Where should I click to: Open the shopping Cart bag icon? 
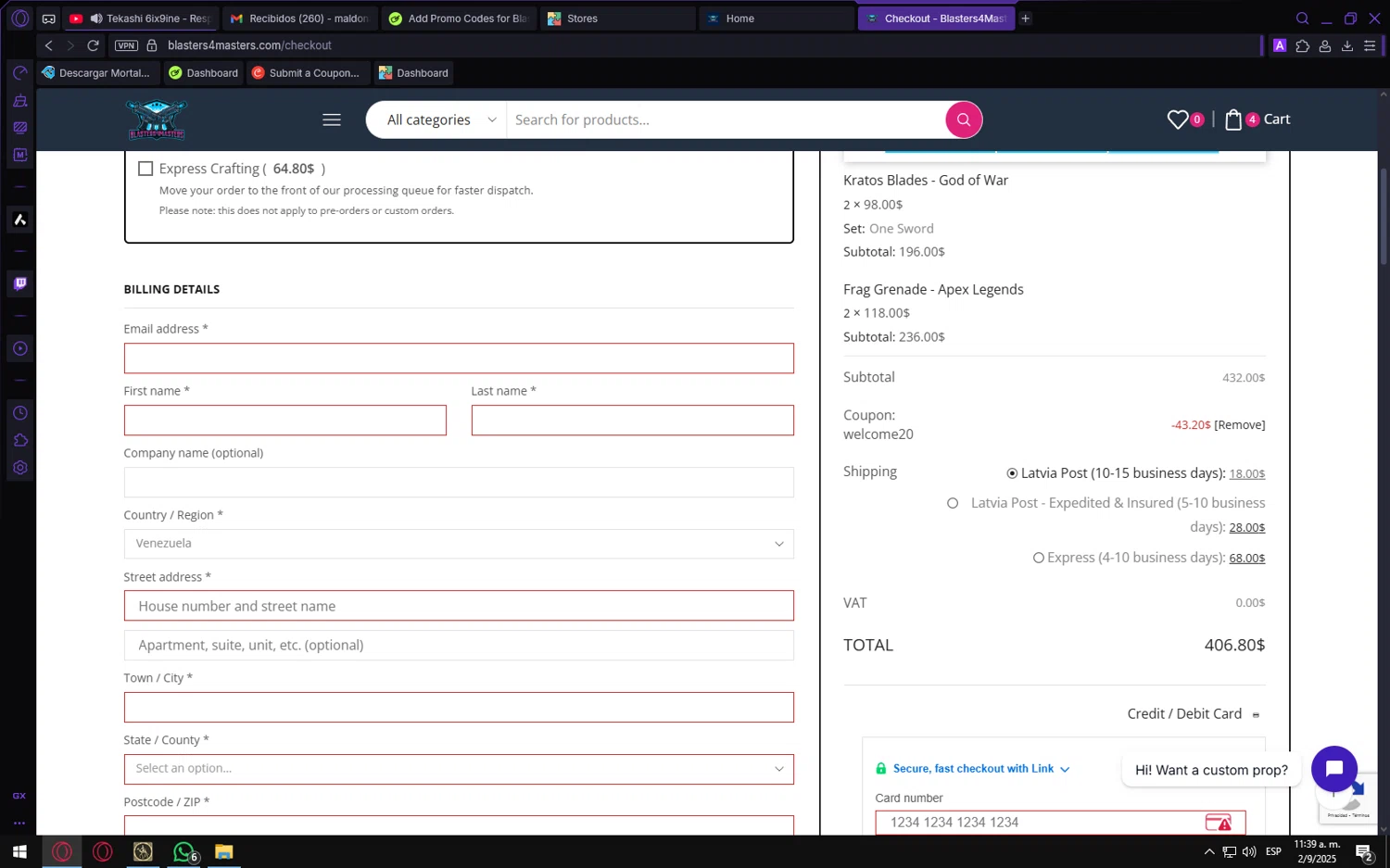tap(1233, 120)
